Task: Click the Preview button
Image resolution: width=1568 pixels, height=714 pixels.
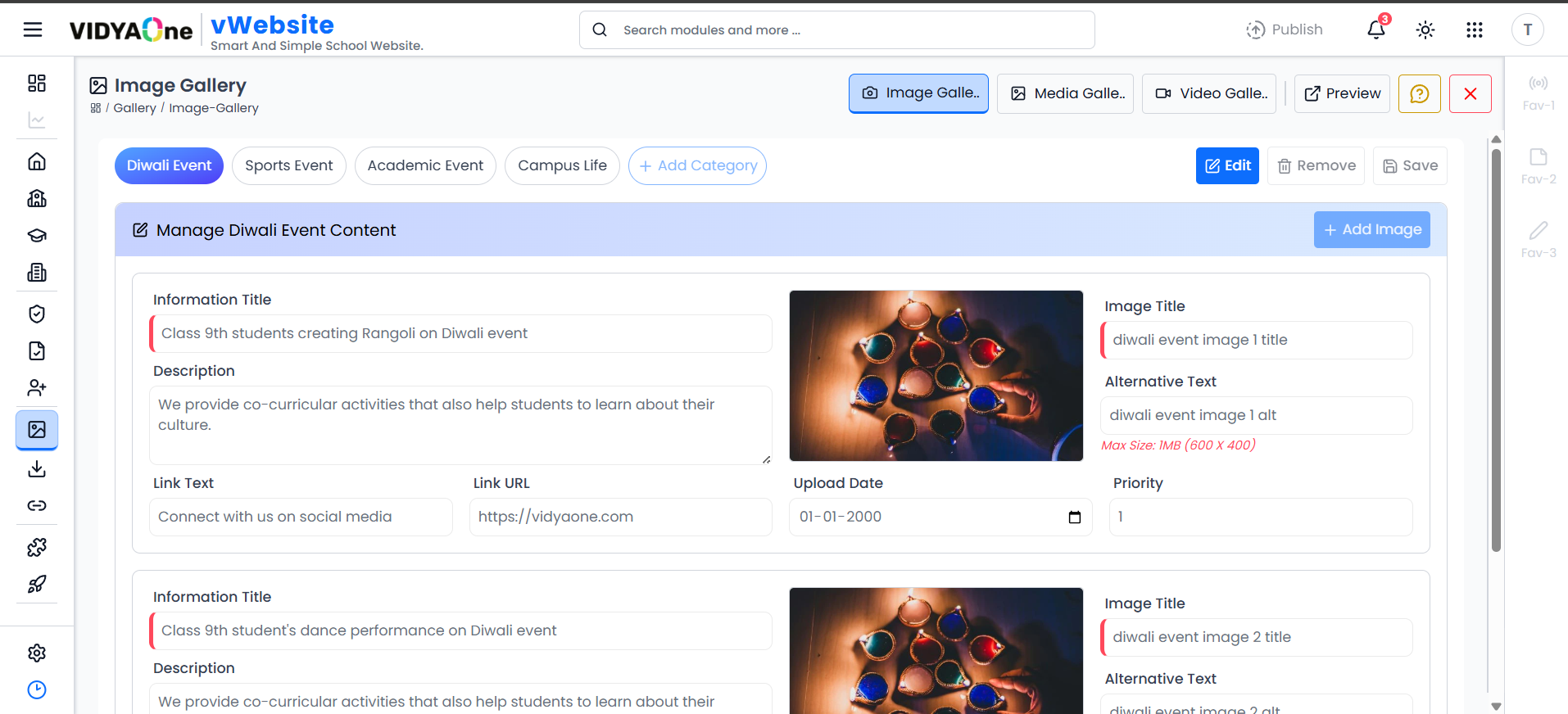Action: click(1342, 93)
